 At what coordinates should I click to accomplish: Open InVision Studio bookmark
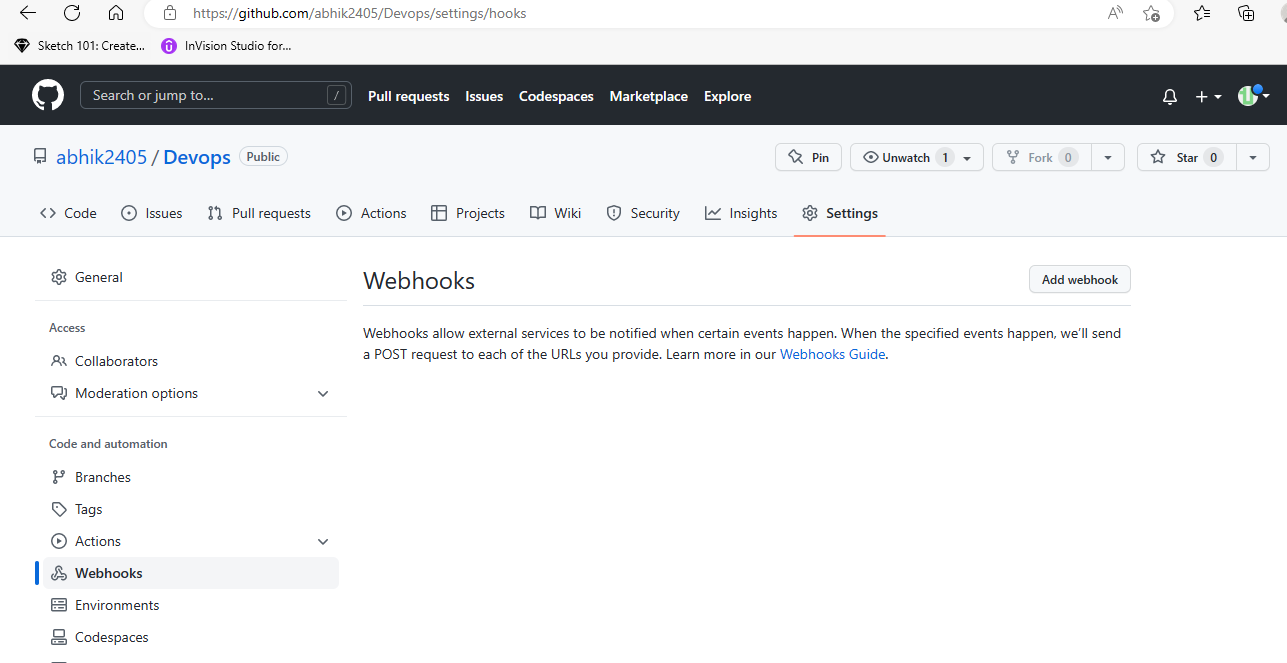click(226, 45)
